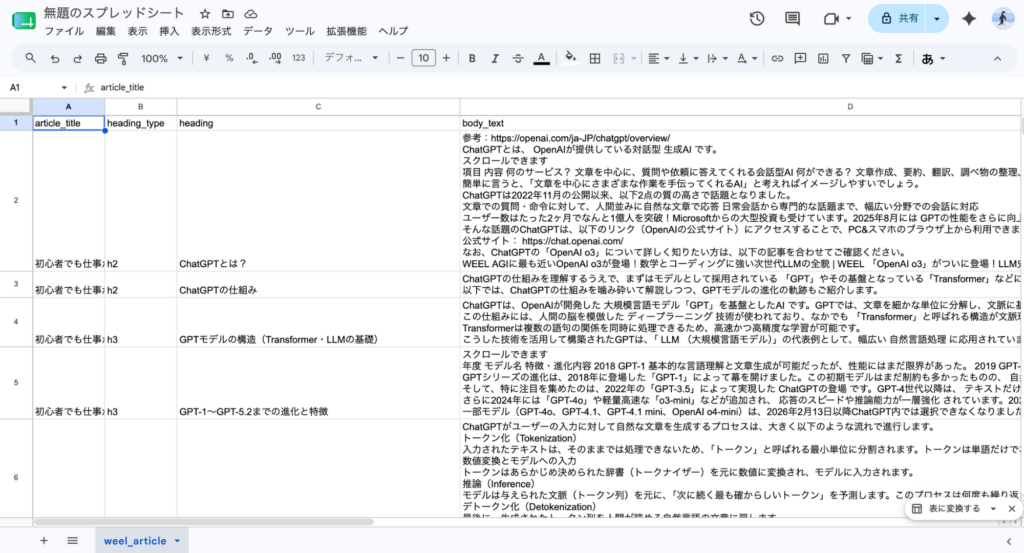Add a new sheet
The image size is (1024, 553).
pyautogui.click(x=44, y=541)
